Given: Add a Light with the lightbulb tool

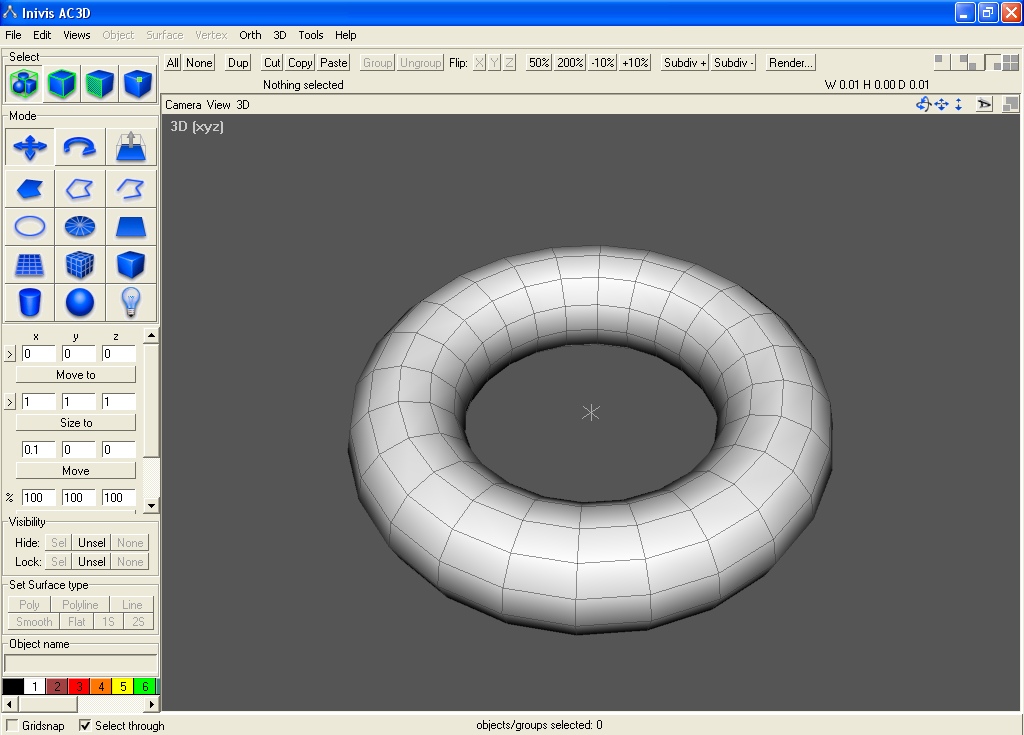Looking at the screenshot, I should tap(131, 302).
